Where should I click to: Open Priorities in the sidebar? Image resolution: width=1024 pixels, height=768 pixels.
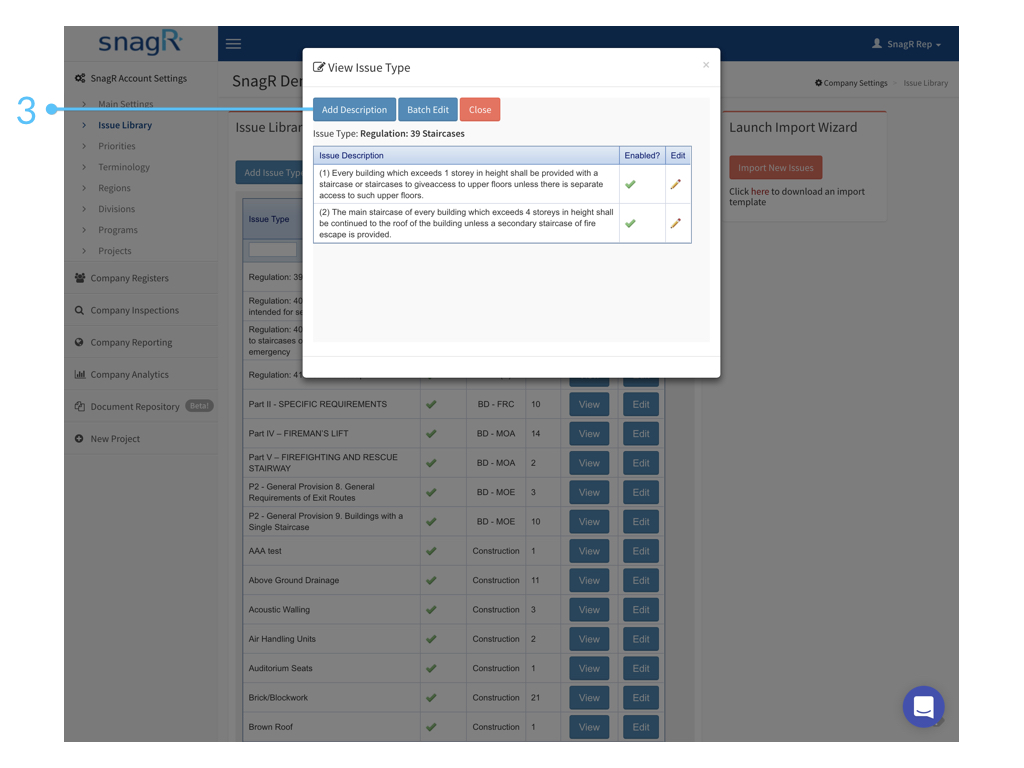[117, 146]
